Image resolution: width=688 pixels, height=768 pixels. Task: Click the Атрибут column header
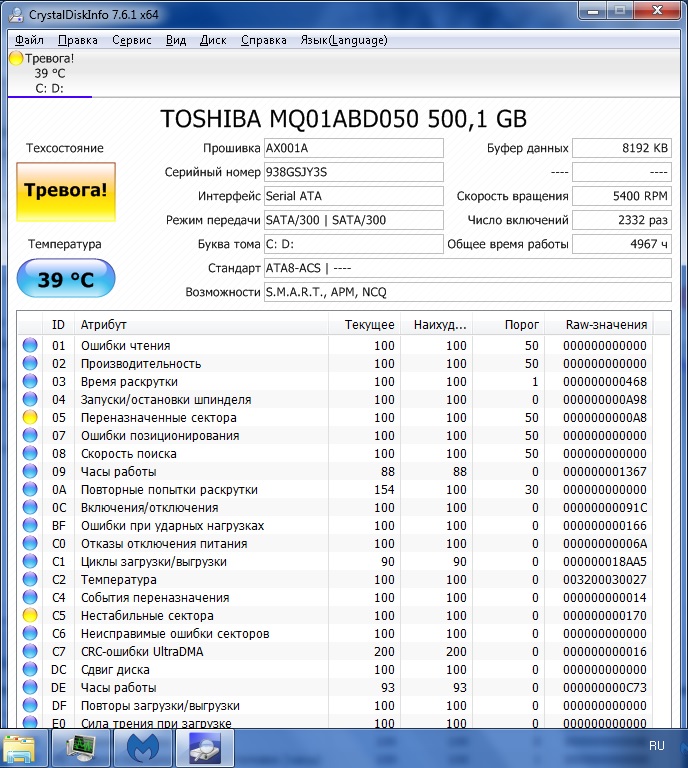point(104,325)
